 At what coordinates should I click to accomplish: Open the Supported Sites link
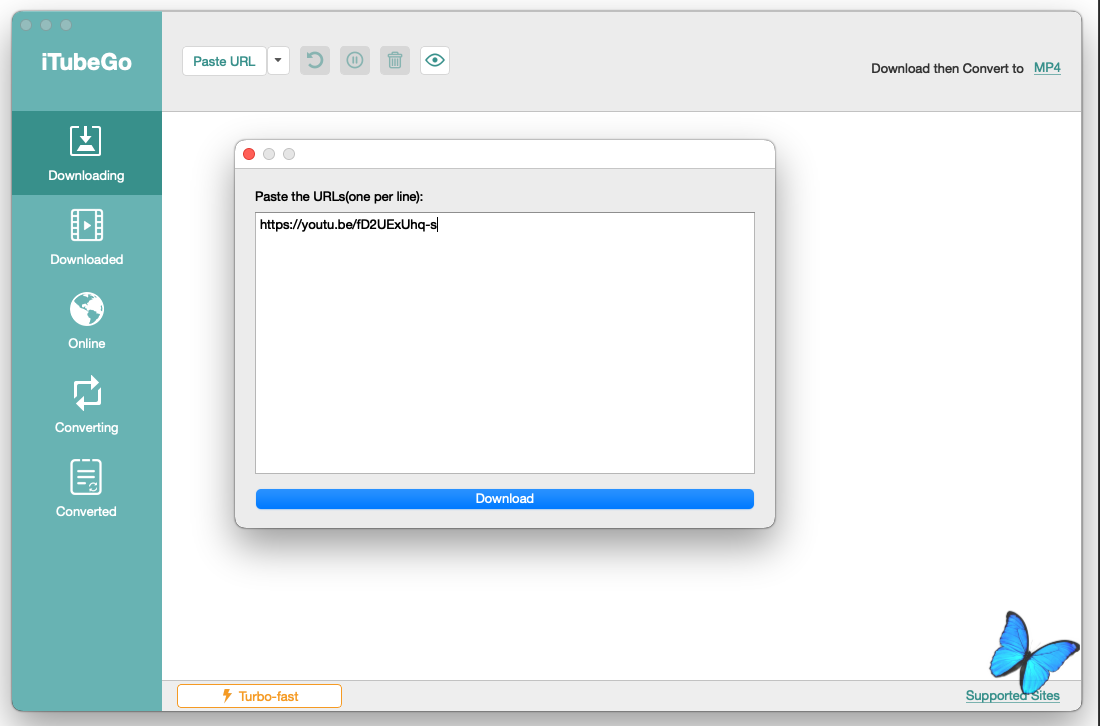pos(1012,696)
